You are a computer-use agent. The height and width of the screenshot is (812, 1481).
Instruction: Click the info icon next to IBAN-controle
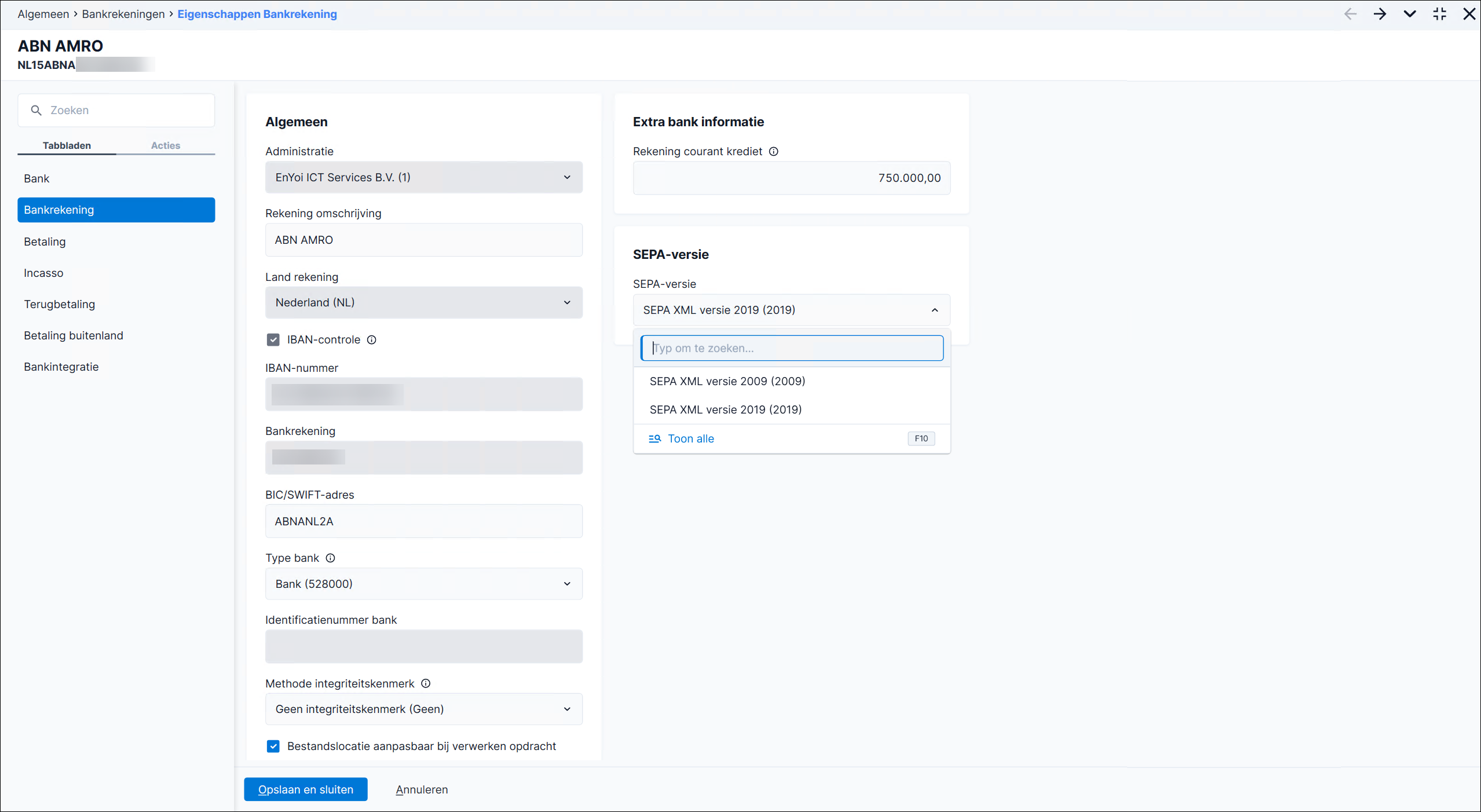click(372, 340)
